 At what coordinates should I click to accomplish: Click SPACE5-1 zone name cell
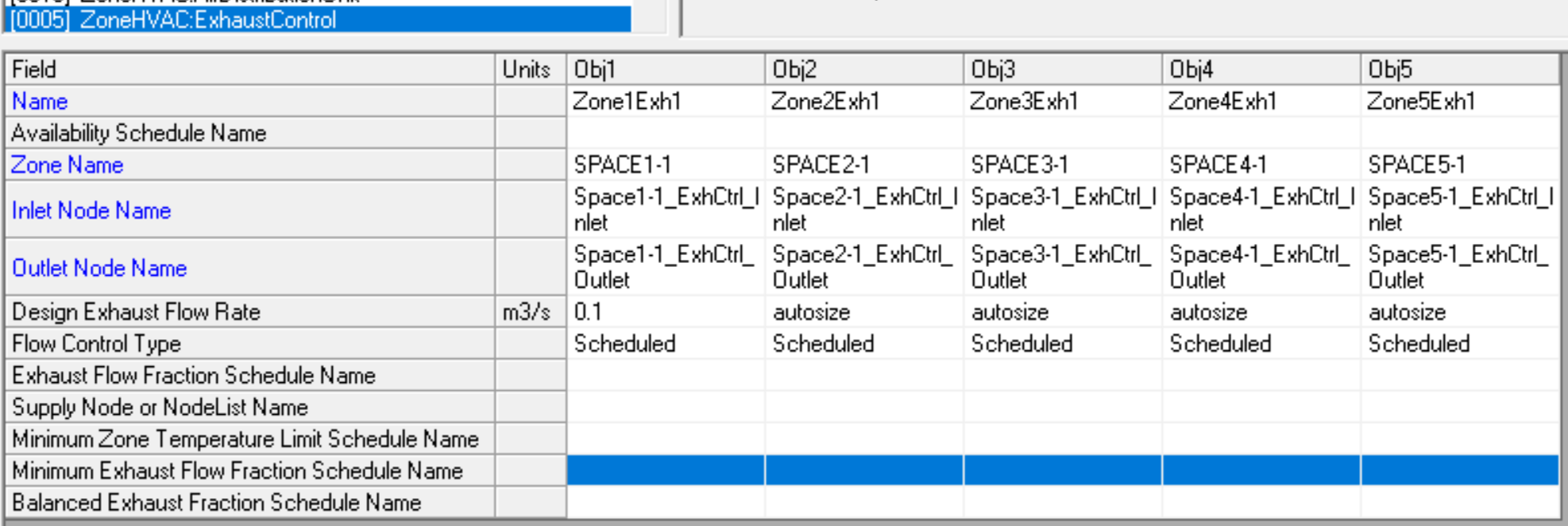tap(1459, 165)
